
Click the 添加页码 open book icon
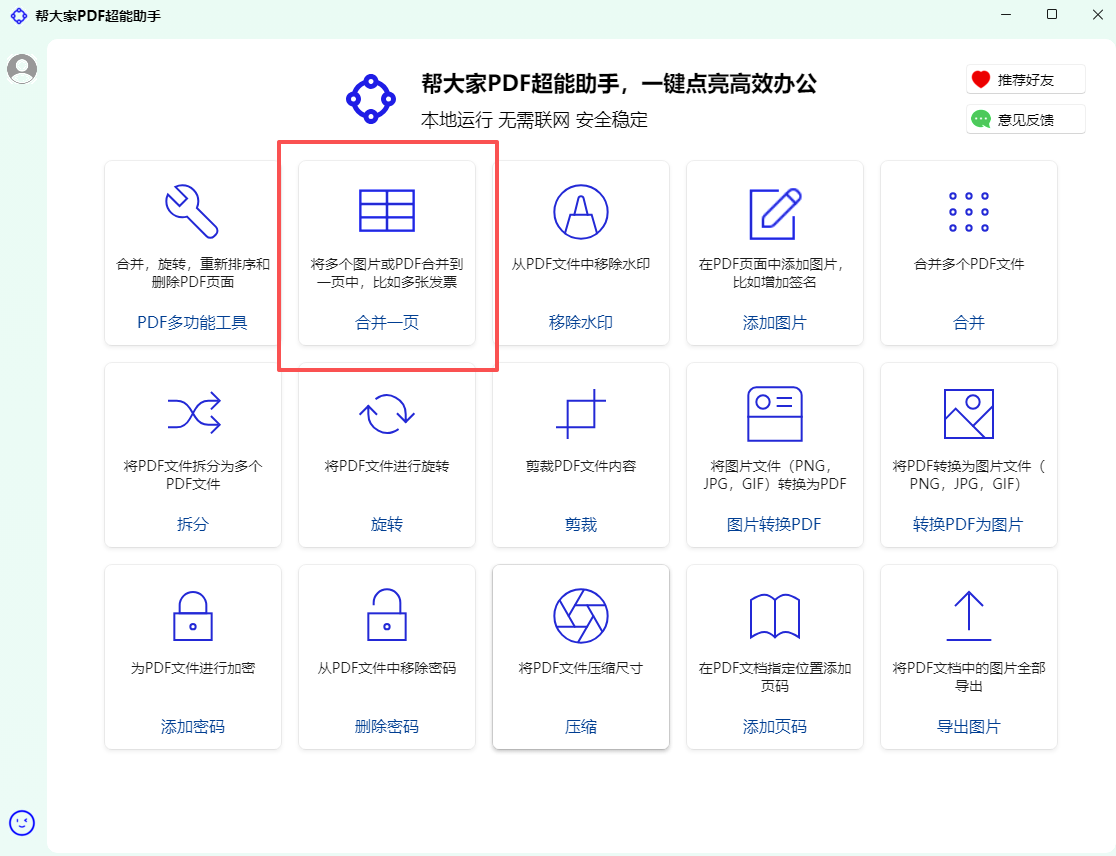pos(775,615)
